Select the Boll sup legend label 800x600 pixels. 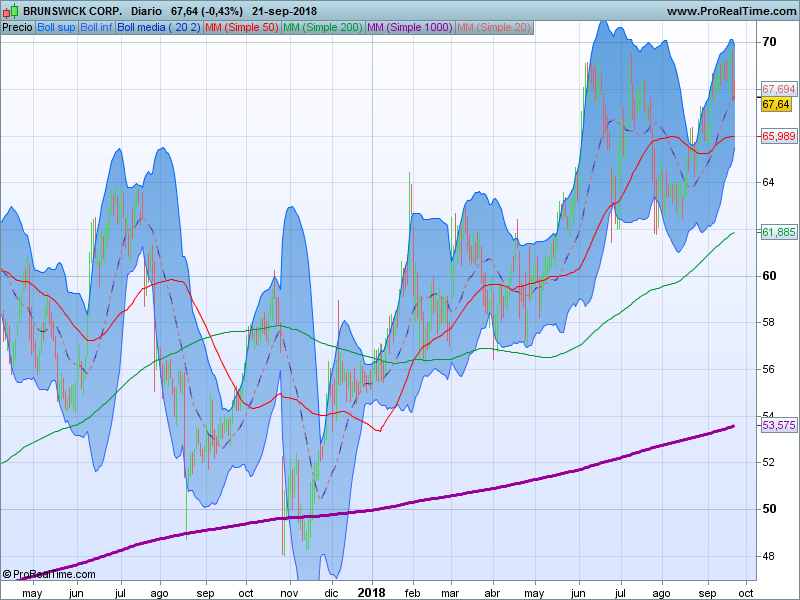click(x=56, y=28)
